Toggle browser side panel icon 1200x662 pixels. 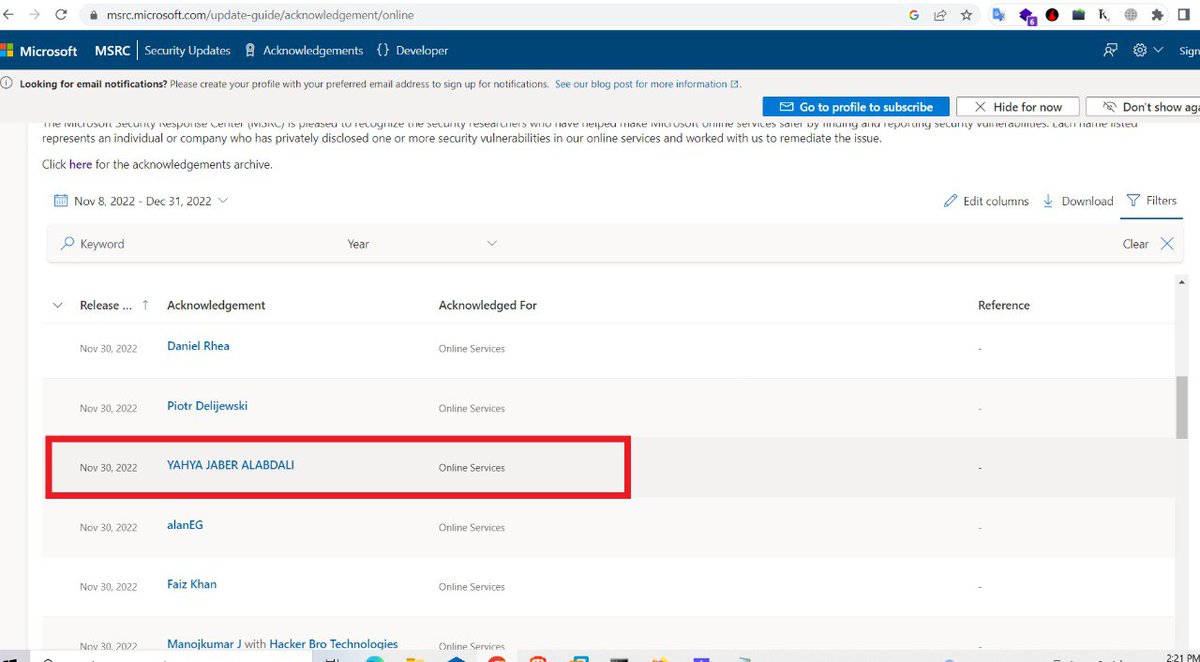pos(1184,15)
